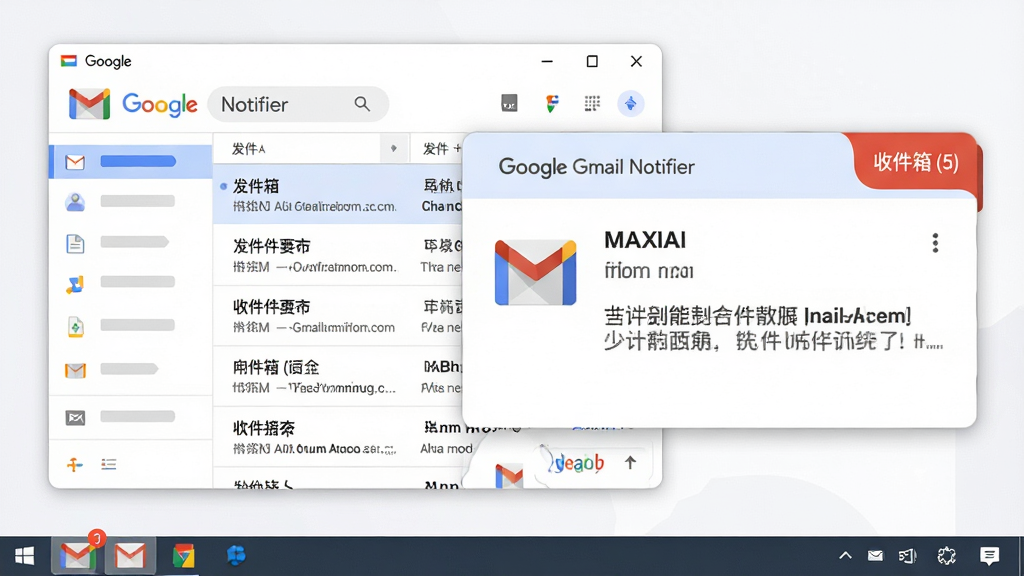The width and height of the screenshot is (1024, 576).
Task: Click the Gmail M logo in header
Action: [x=89, y=104]
